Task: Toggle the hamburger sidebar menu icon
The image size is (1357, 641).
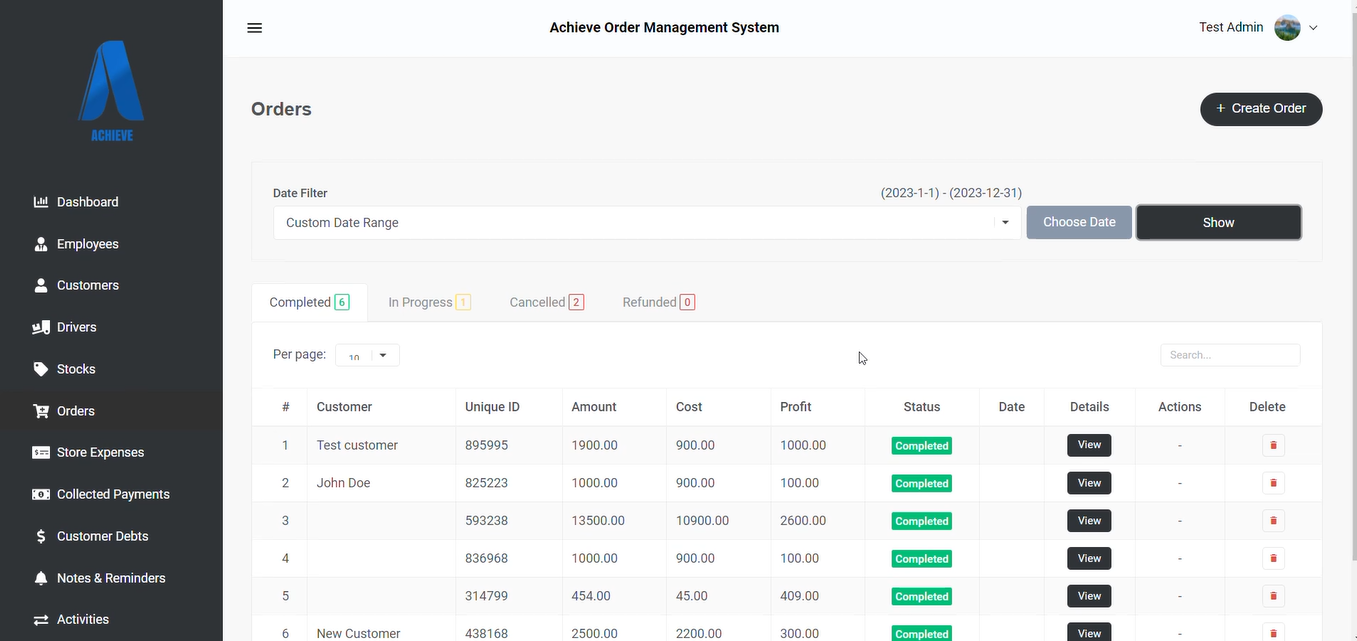Action: click(x=254, y=28)
